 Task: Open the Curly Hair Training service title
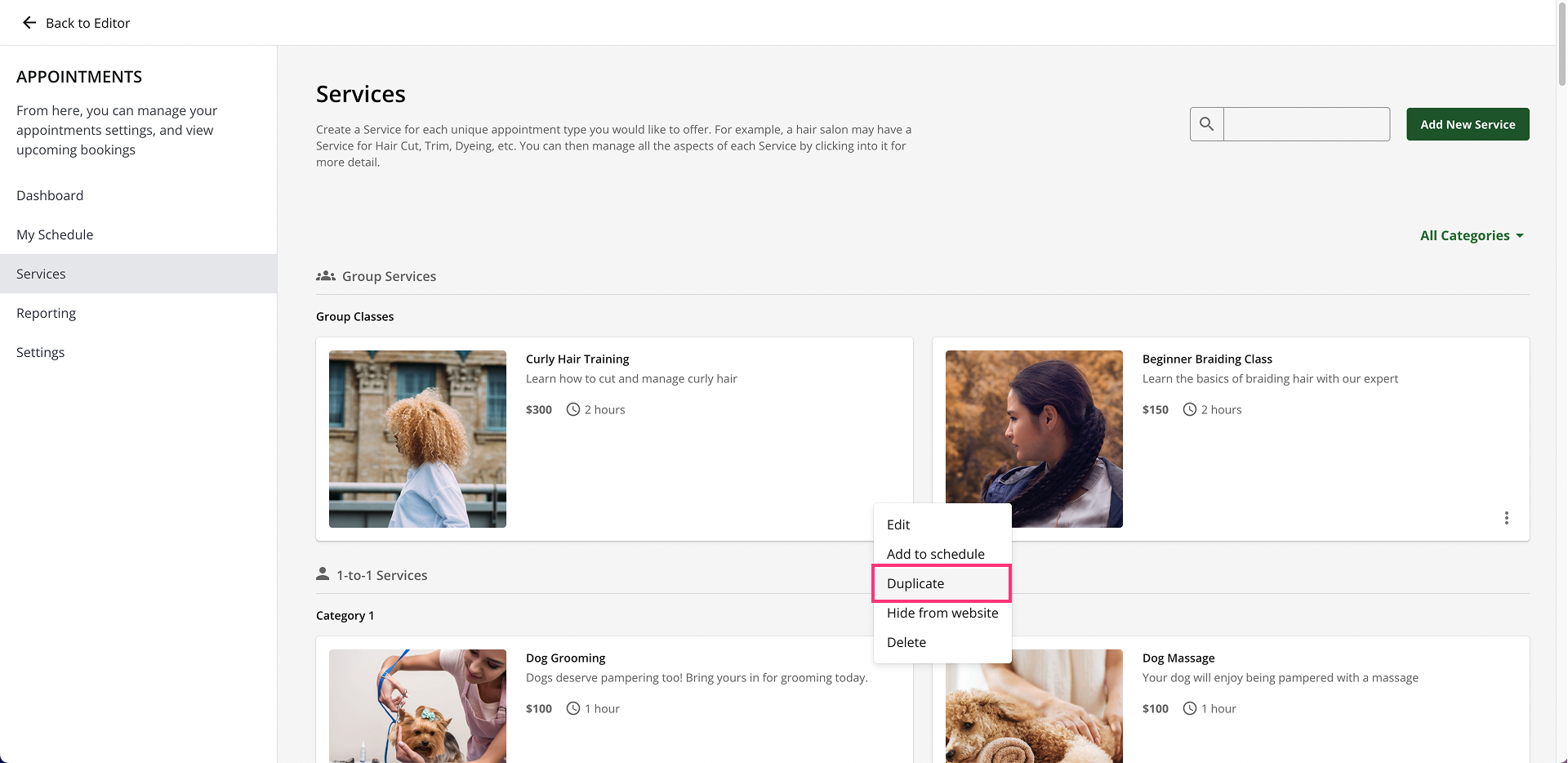click(x=577, y=359)
